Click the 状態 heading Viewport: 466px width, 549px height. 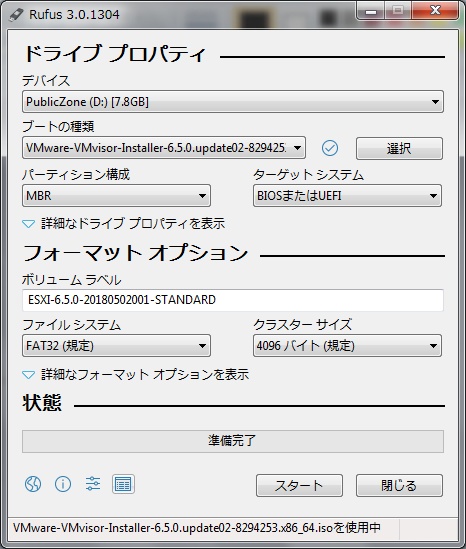pyautogui.click(x=42, y=403)
